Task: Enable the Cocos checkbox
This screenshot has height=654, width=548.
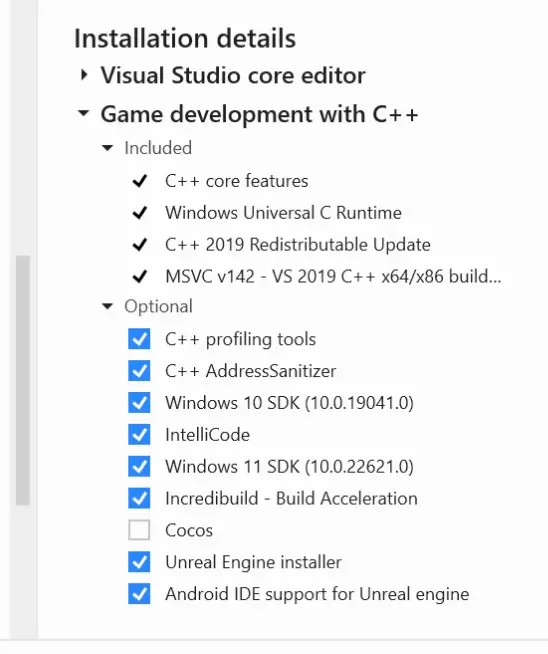Action: coord(139,530)
